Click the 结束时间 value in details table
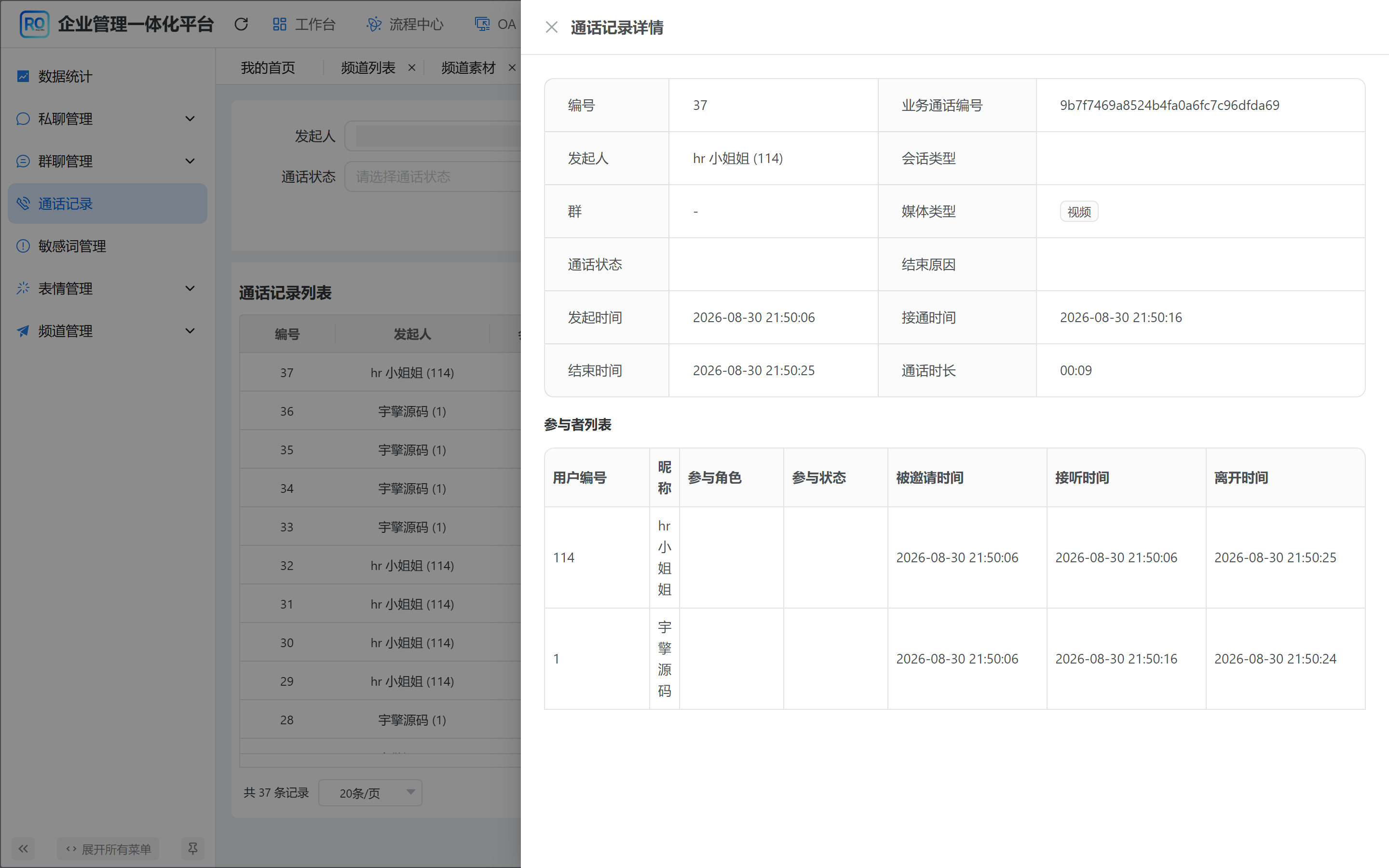Image resolution: width=1389 pixels, height=868 pixels. point(754,370)
